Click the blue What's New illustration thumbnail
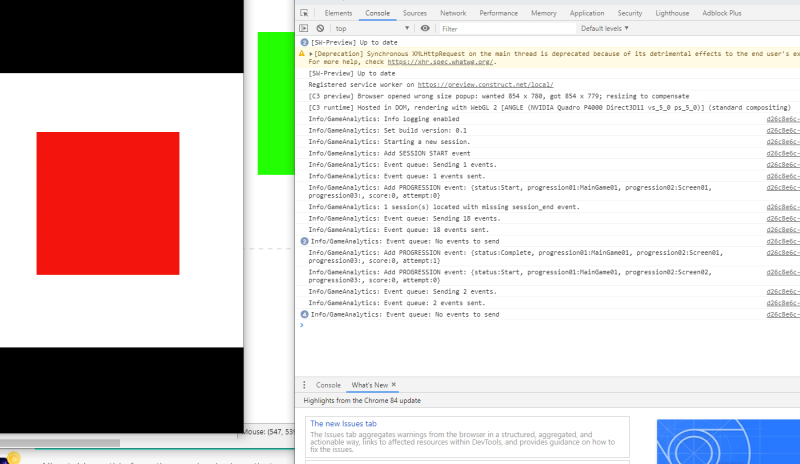This screenshot has height=464, width=800. point(728,442)
